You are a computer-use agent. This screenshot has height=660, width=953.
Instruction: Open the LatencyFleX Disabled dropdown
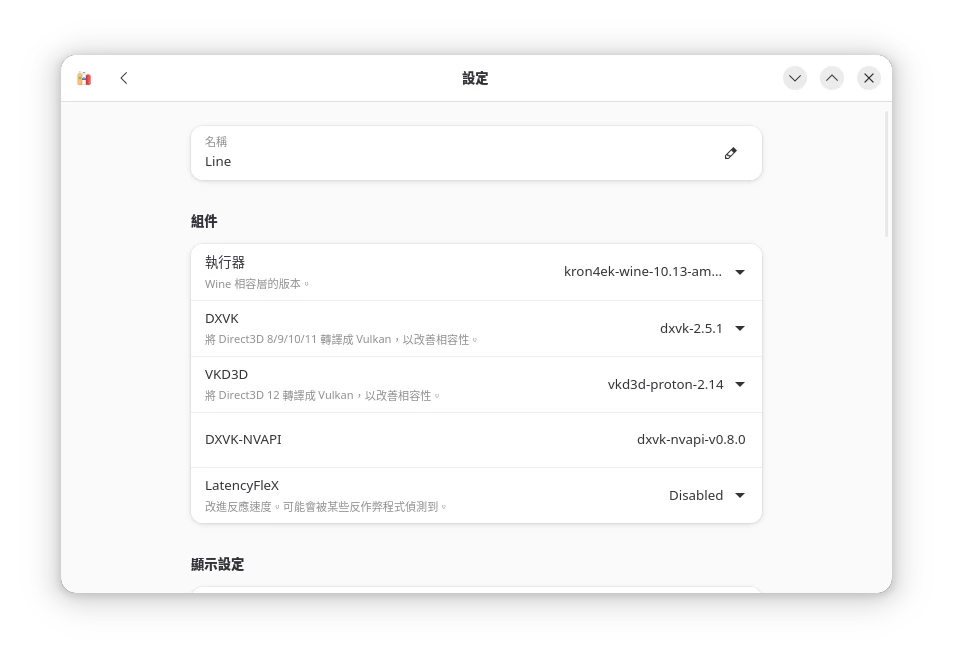pos(706,495)
